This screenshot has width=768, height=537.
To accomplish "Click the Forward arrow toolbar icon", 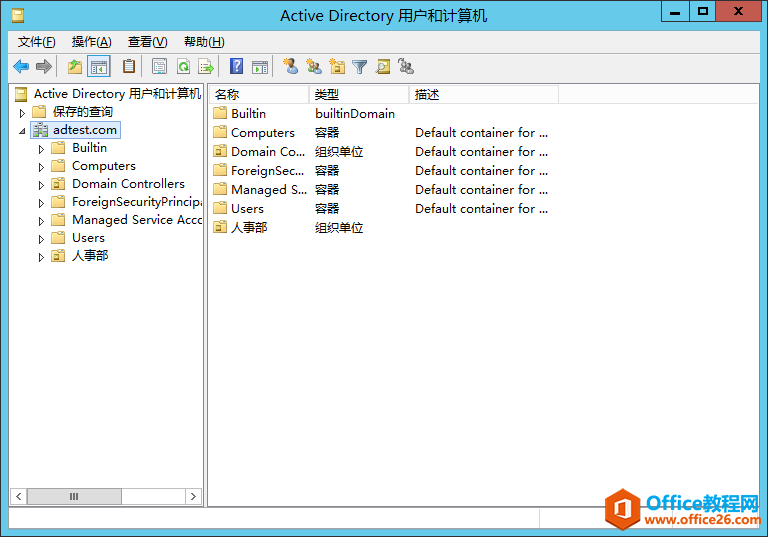I will coord(44,66).
